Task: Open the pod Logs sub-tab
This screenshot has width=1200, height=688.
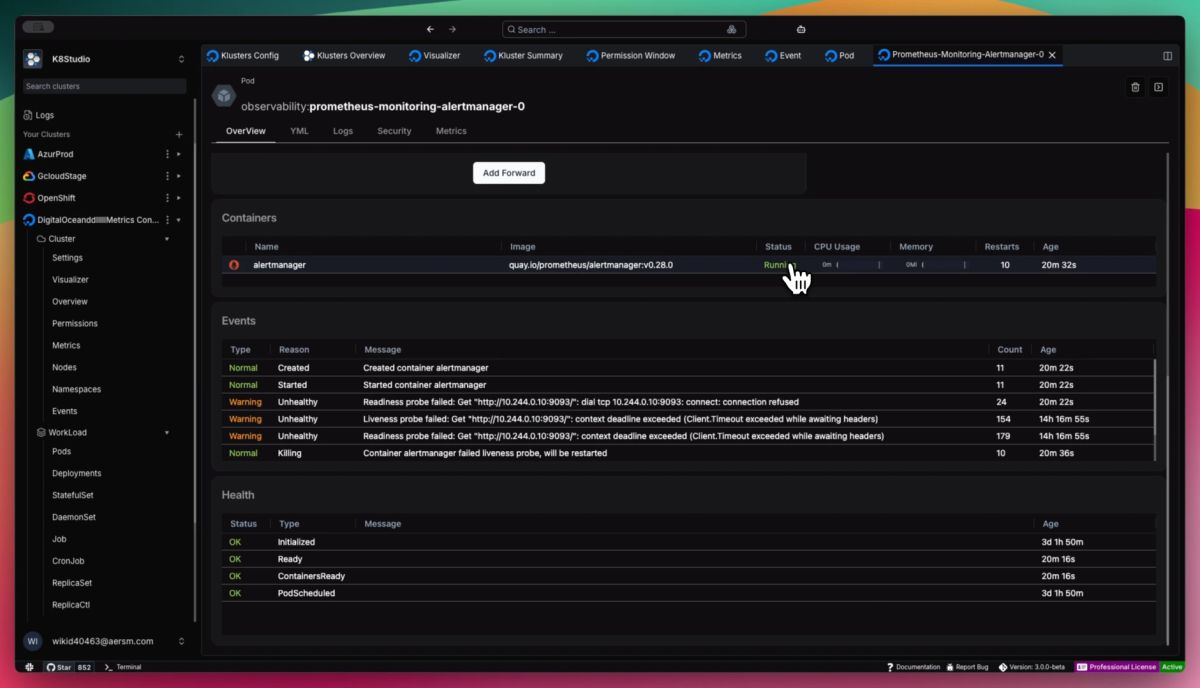Action: tap(343, 131)
